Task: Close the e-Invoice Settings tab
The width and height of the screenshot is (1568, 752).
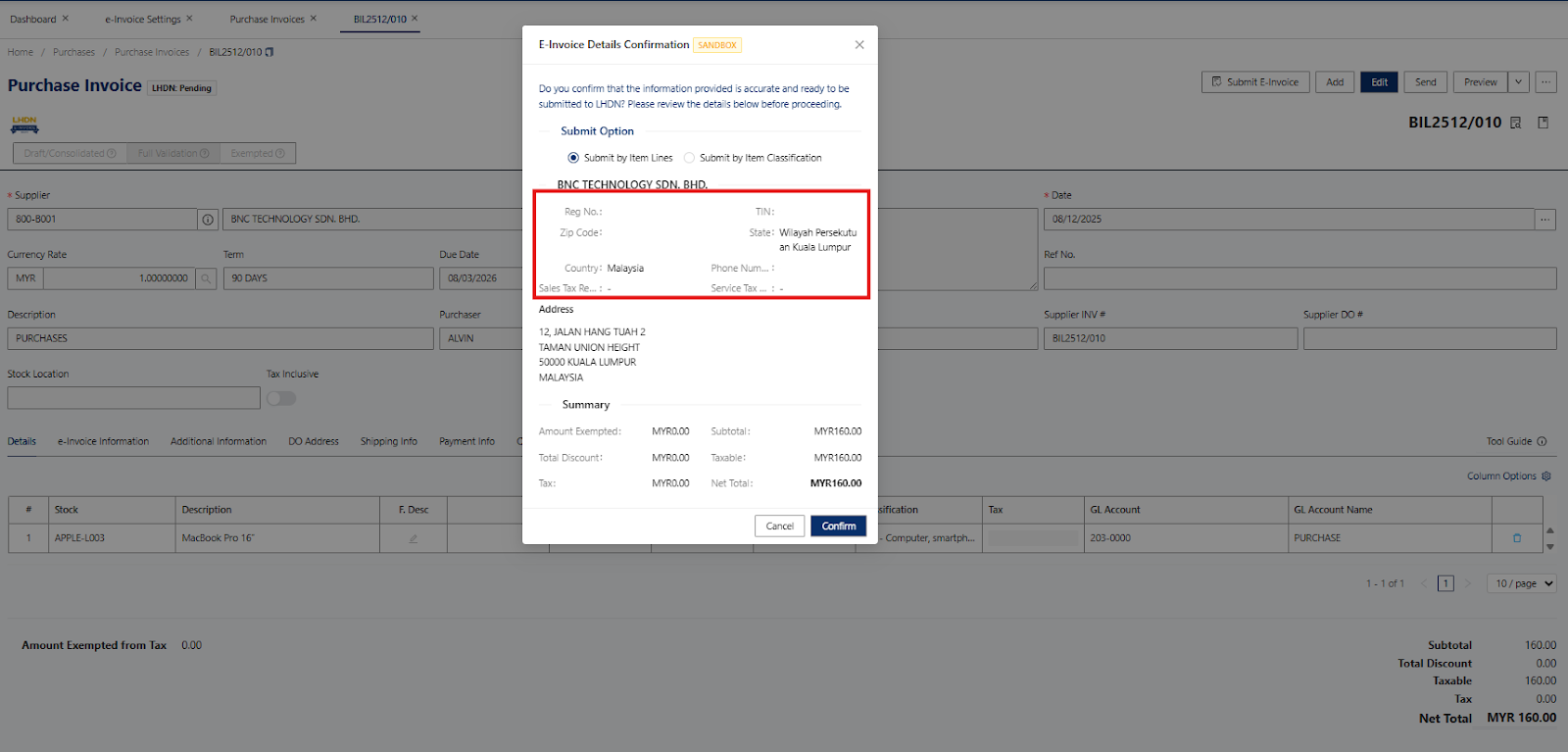Action: 189,19
